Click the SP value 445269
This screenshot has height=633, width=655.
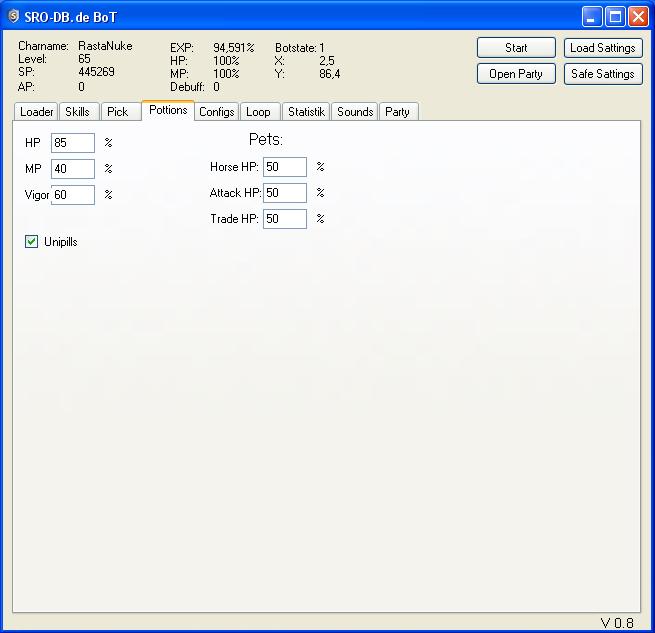pos(96,72)
